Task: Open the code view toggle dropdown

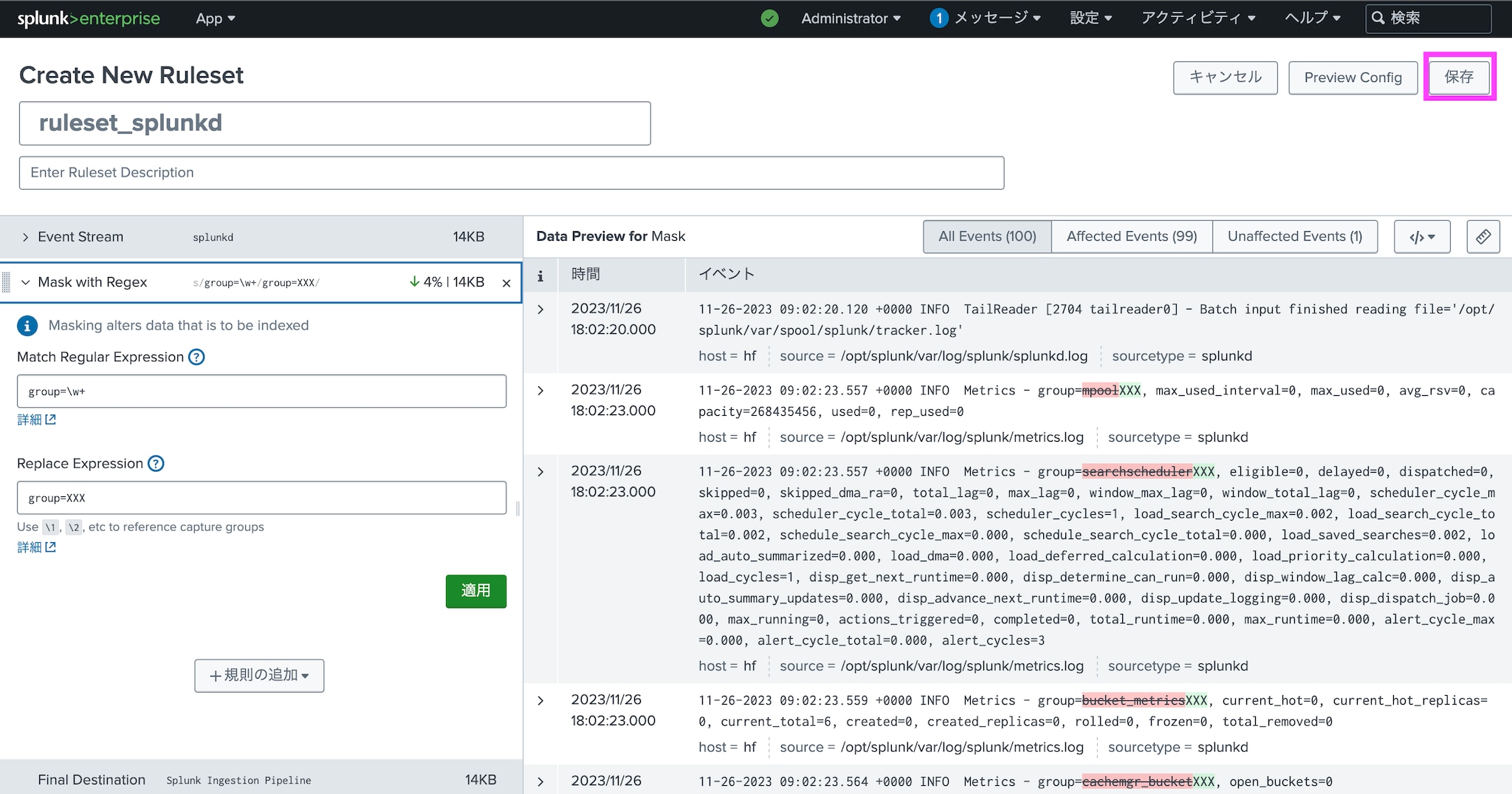Action: pos(1422,237)
